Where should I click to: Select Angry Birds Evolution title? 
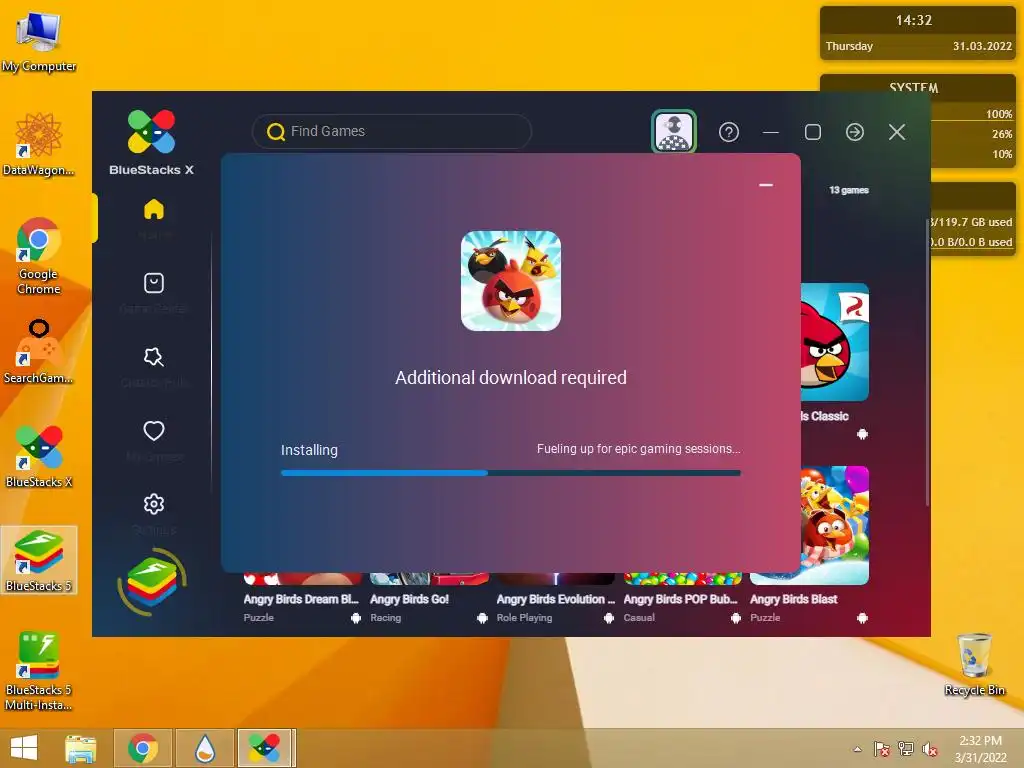coord(556,599)
